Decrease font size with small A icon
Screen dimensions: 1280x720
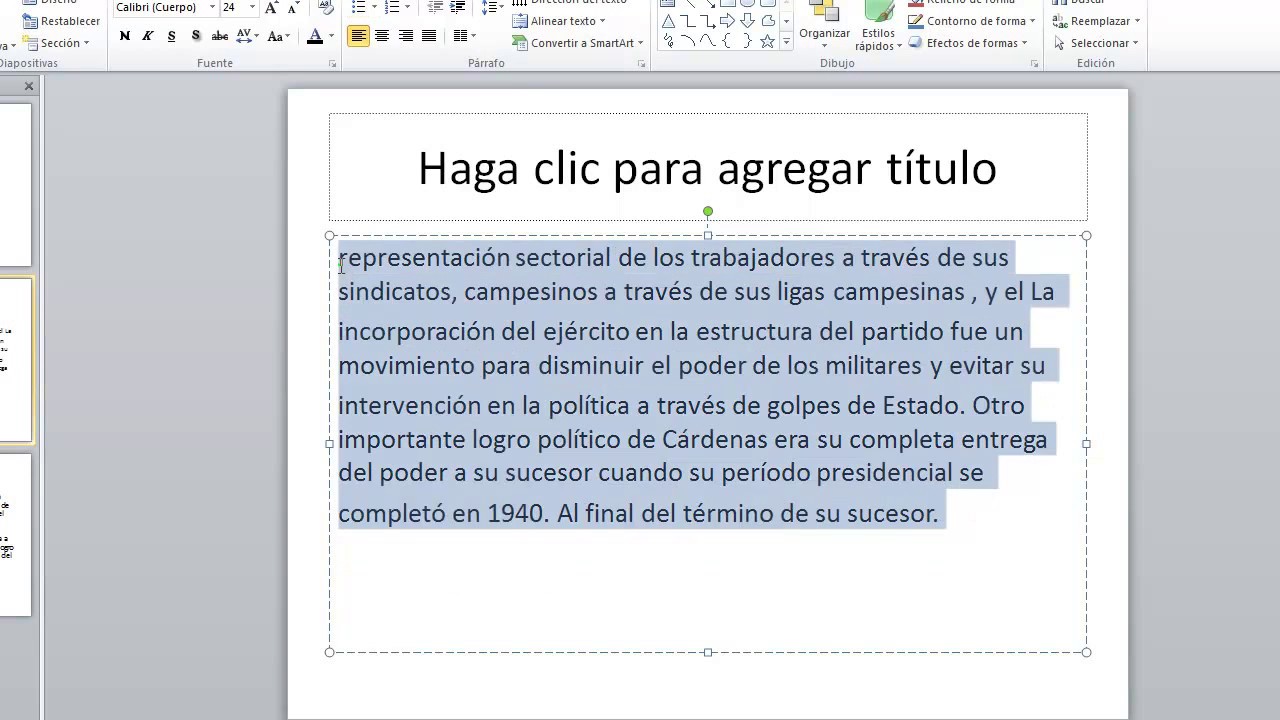[293, 7]
